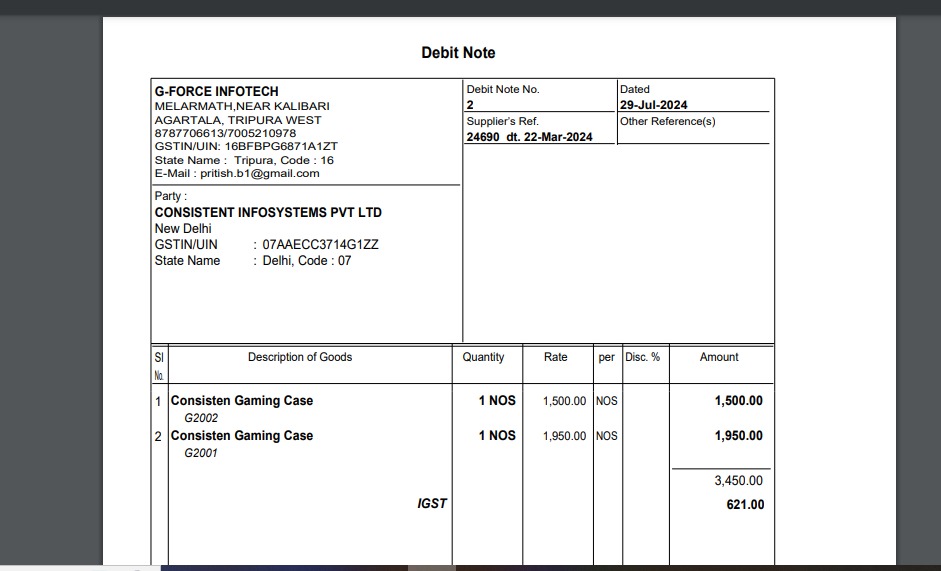The height and width of the screenshot is (571, 941).
Task: Click the Debit Note title heading
Action: [x=458, y=53]
